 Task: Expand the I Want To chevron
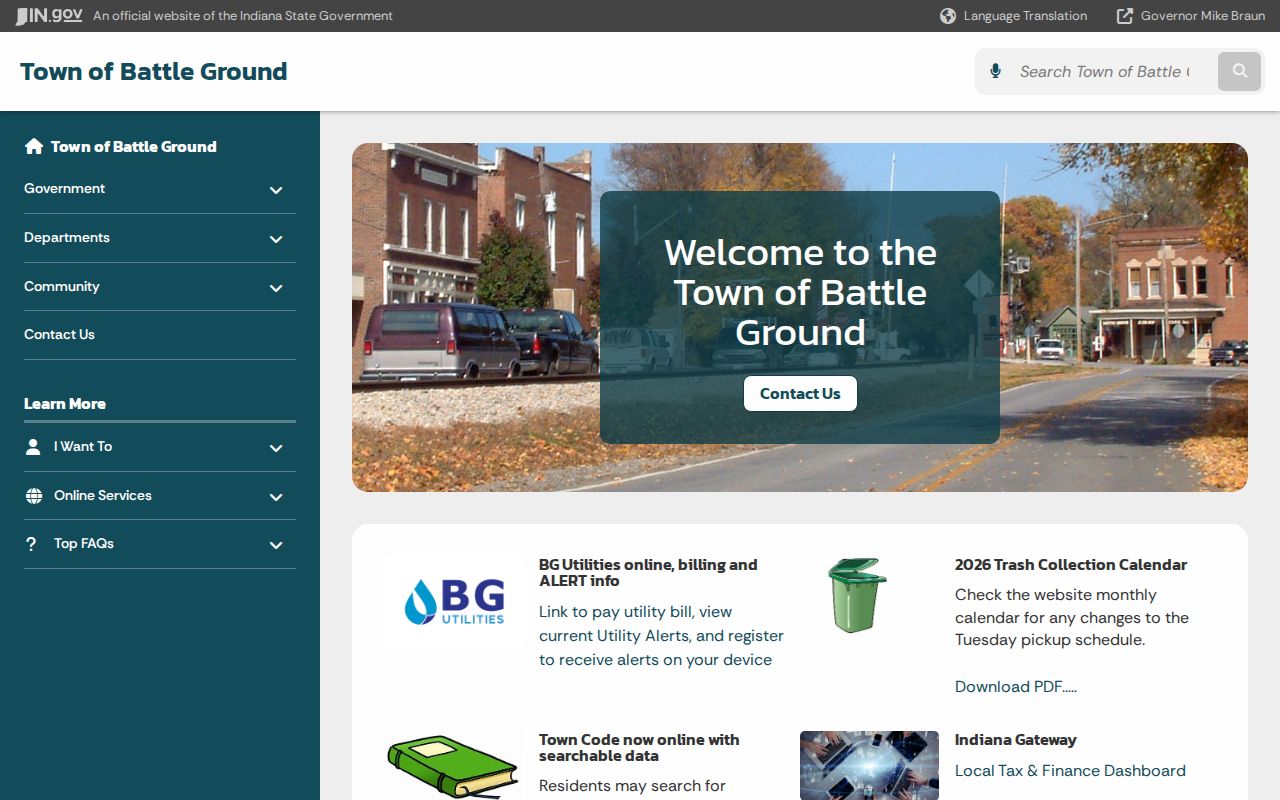pos(276,448)
